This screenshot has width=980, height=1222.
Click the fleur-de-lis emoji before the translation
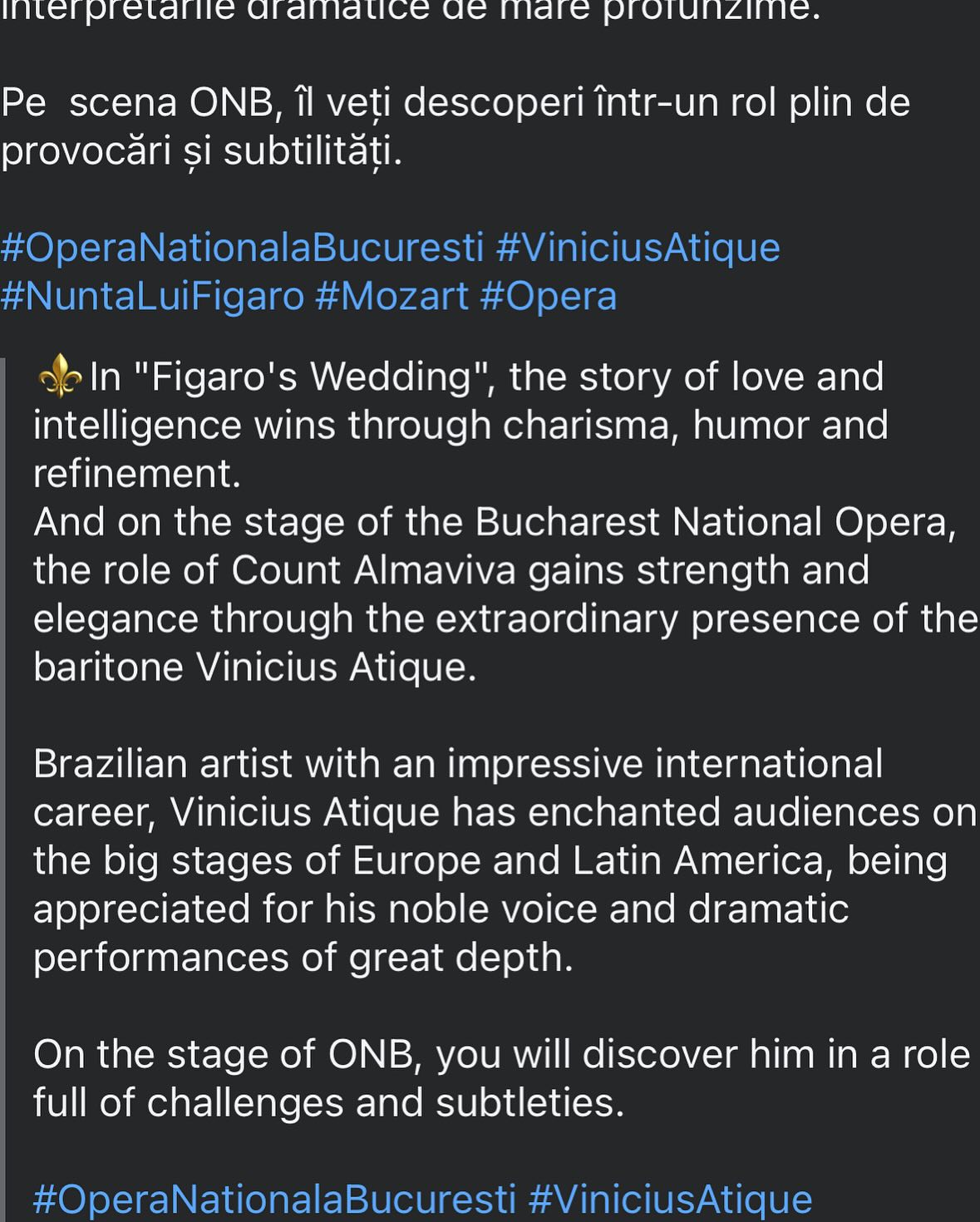60,378
